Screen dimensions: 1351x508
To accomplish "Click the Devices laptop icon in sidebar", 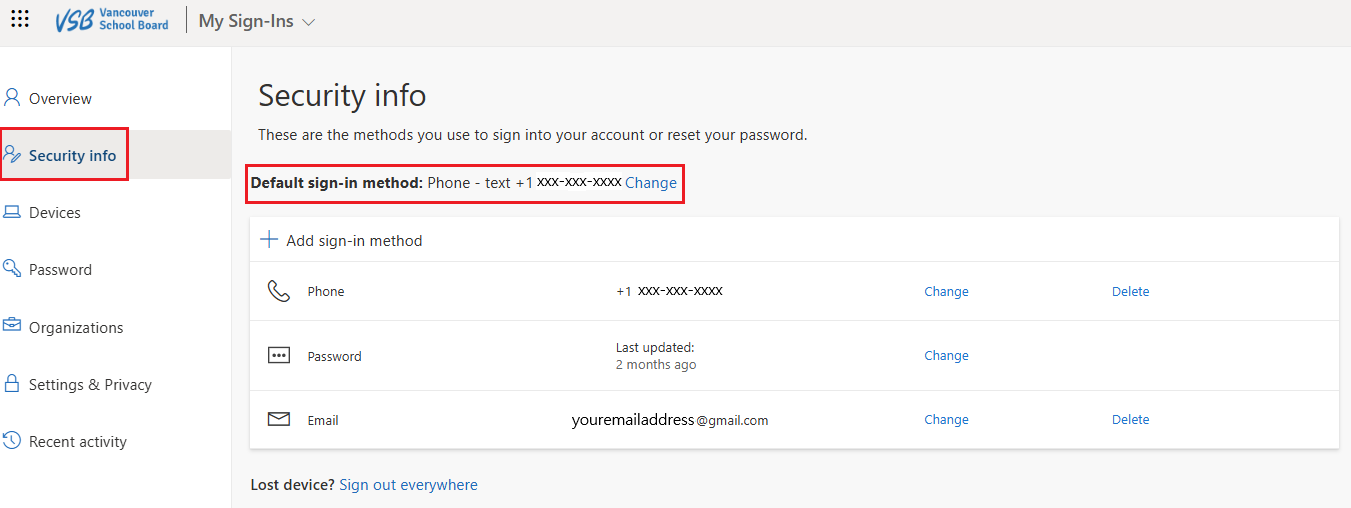I will coord(12,212).
